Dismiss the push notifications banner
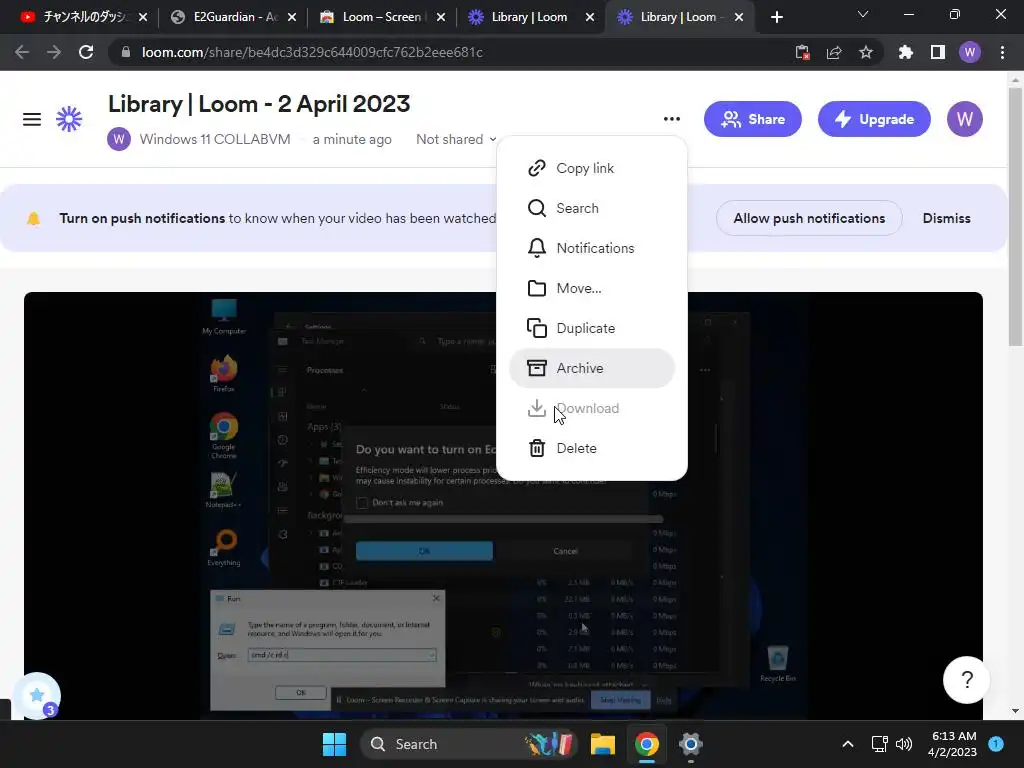The height and width of the screenshot is (768, 1024). coord(946,218)
